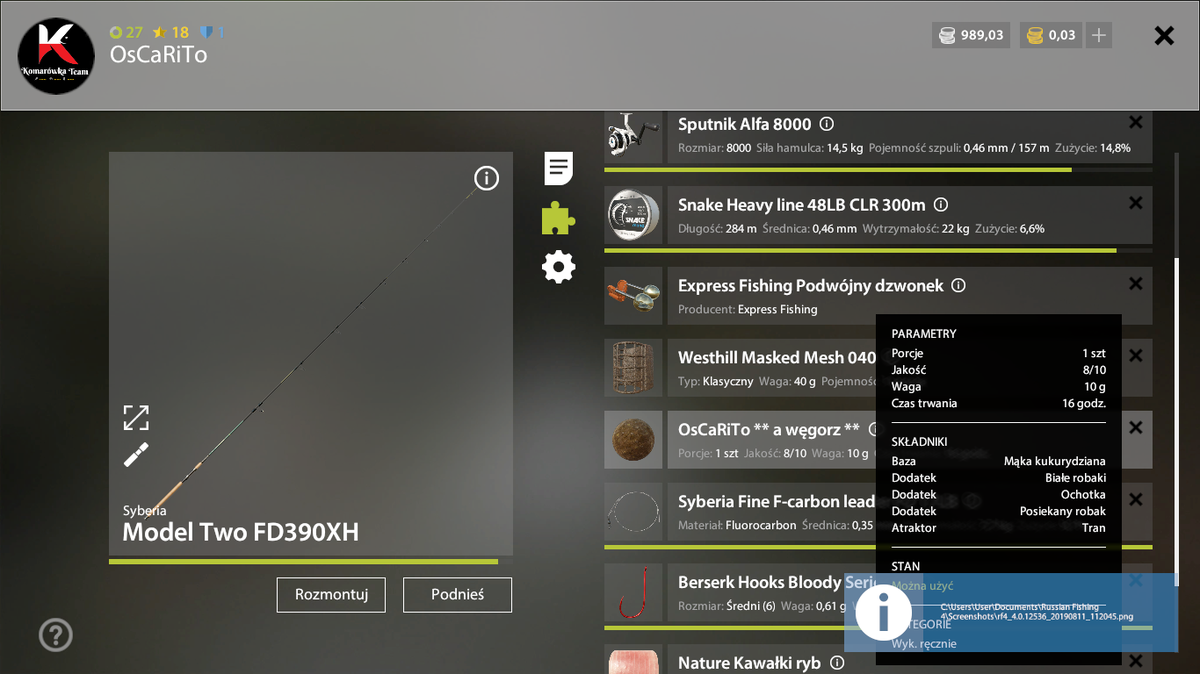Viewport: 1200px width, 674px height.
Task: Click the Sputnik Alfa 8000 title
Action: point(745,125)
